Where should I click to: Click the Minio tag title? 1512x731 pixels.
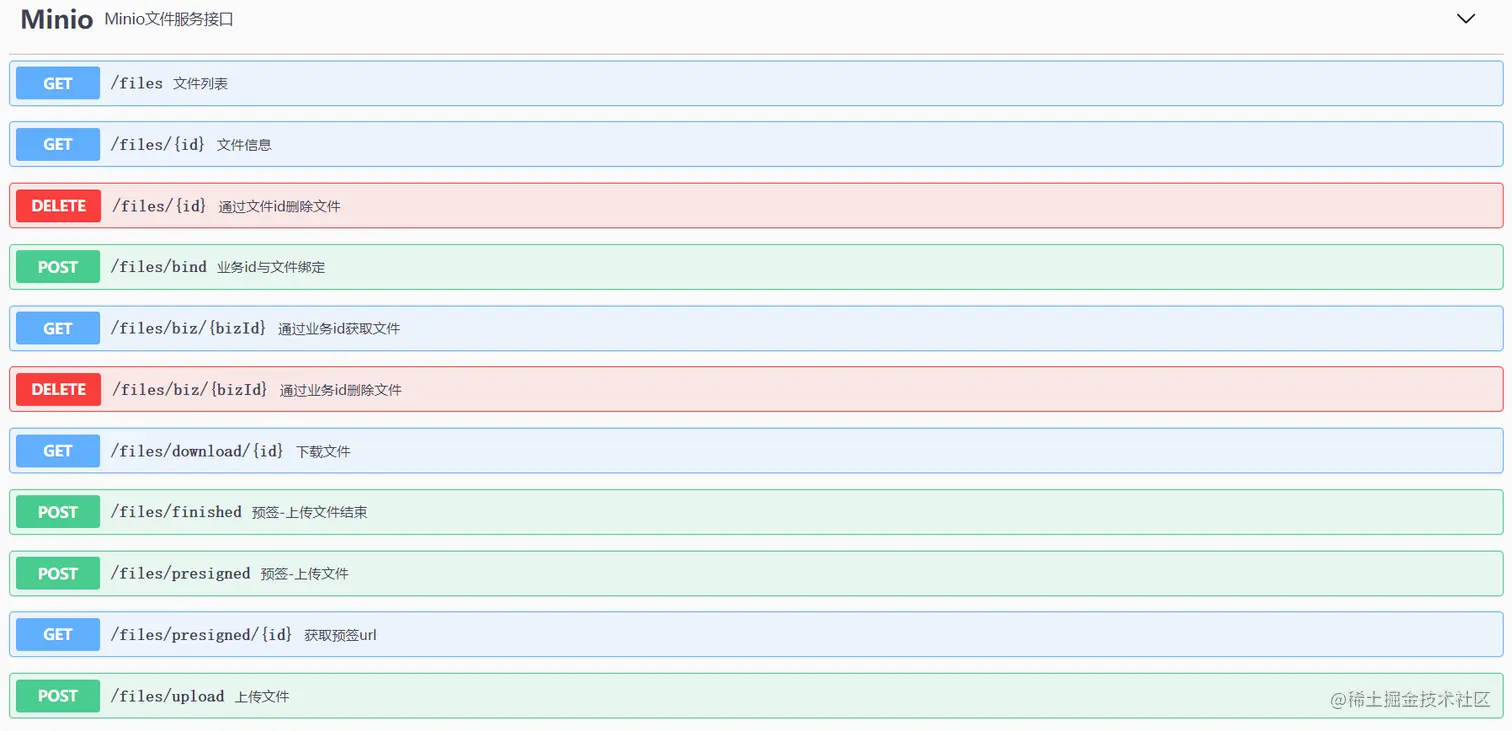point(57,19)
